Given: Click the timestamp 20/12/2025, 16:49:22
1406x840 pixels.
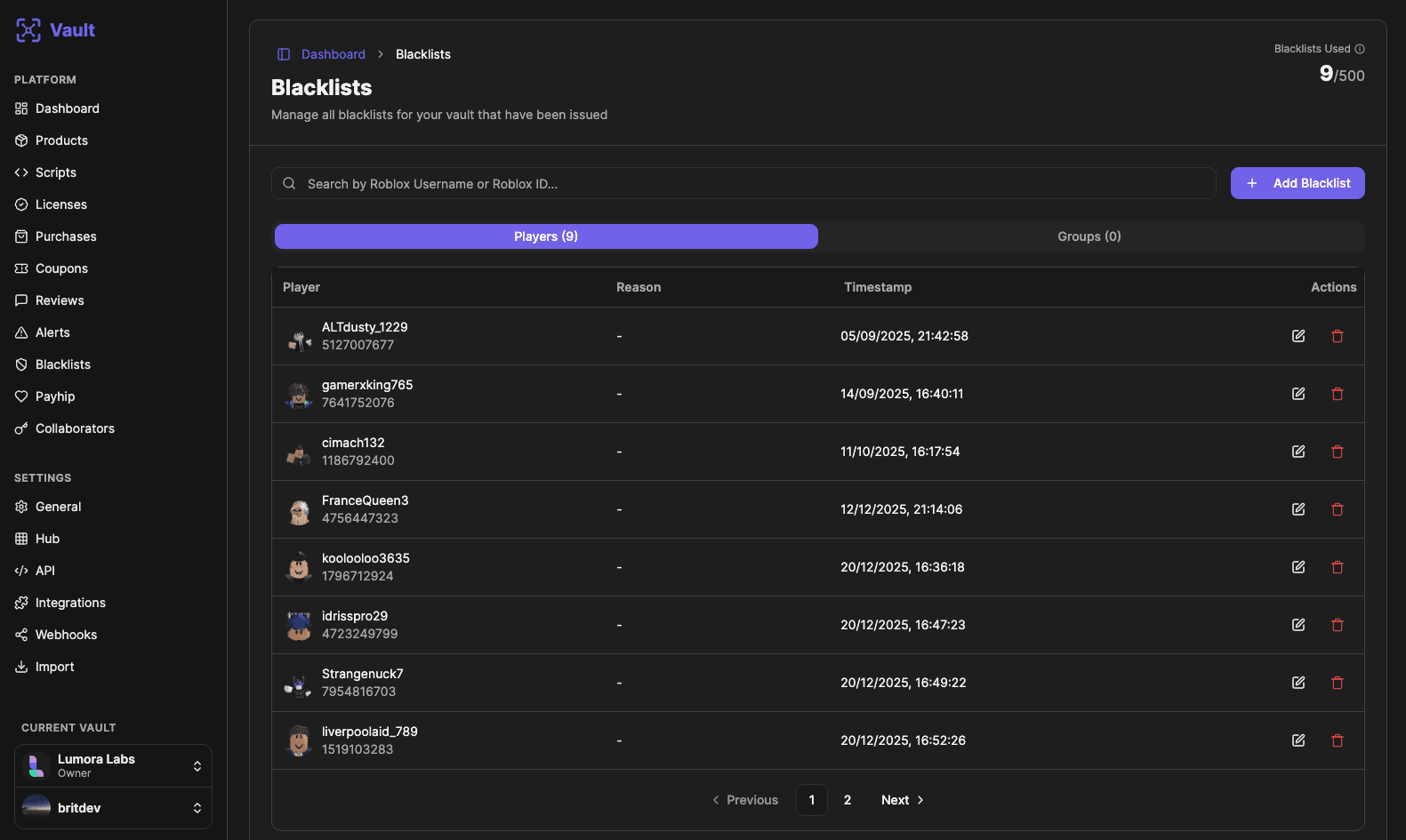Looking at the screenshot, I should [x=904, y=683].
